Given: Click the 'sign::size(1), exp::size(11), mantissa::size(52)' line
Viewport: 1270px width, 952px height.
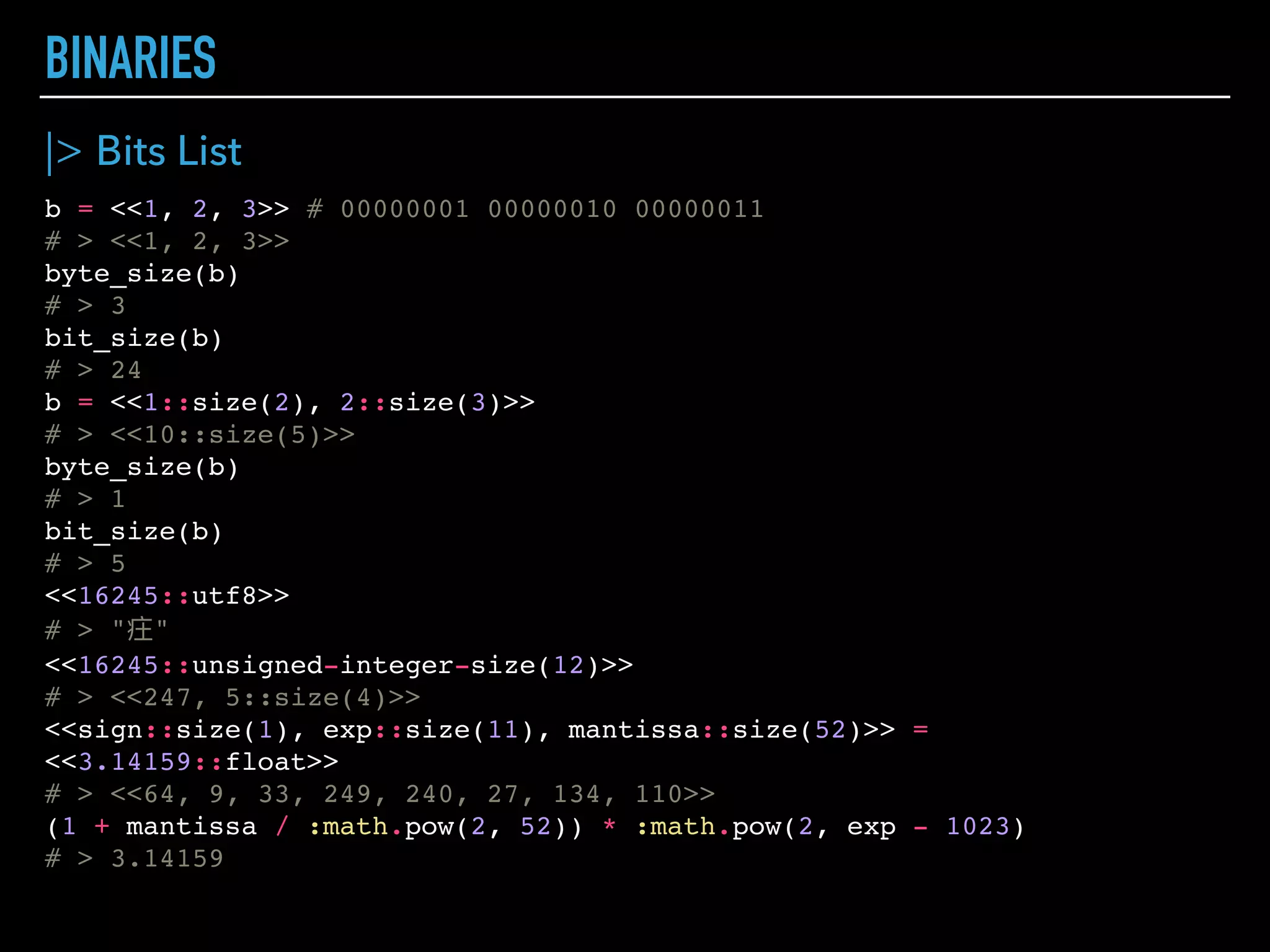Looking at the screenshot, I should click(x=487, y=730).
